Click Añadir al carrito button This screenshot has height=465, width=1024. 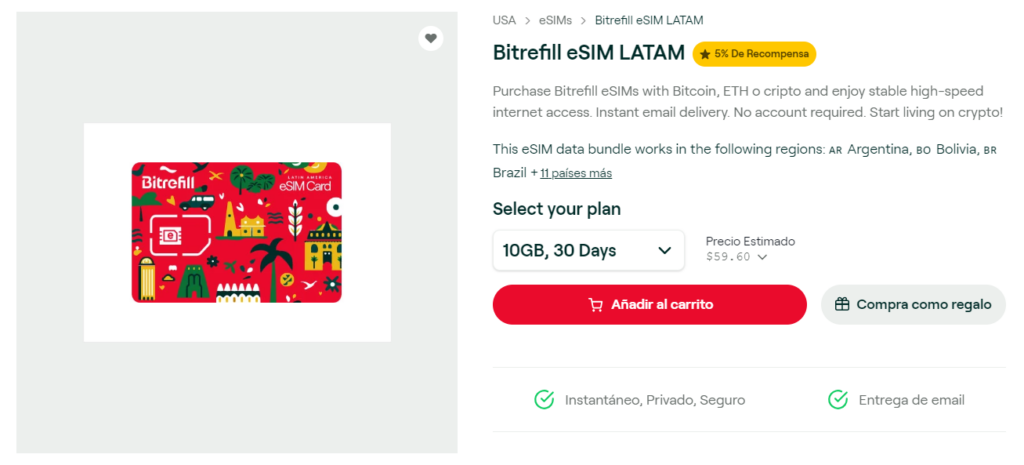650,304
